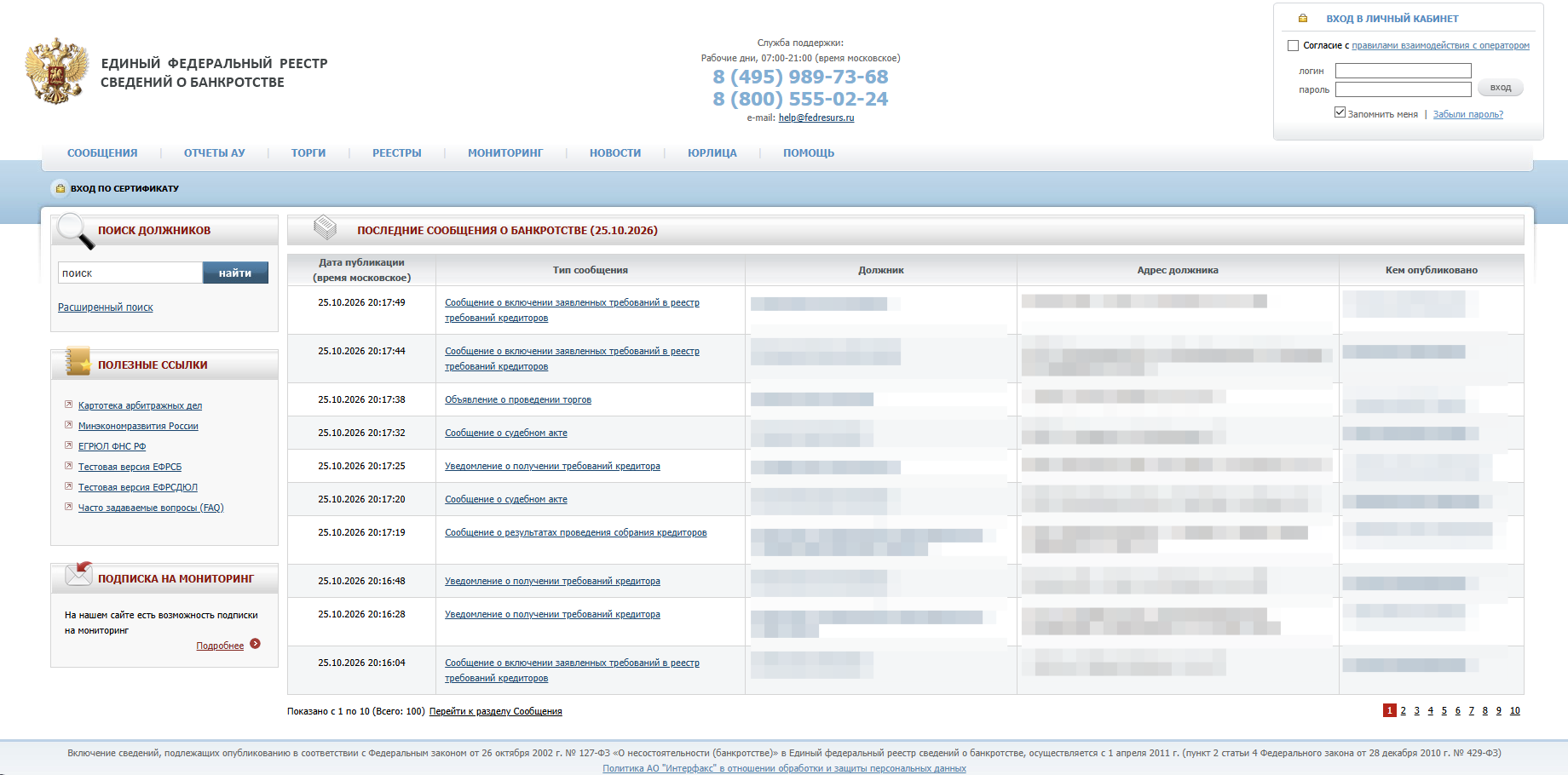The height and width of the screenshot is (775, 1568).
Task: Click the double-headed eagle emblem logo
Action: pos(57,71)
